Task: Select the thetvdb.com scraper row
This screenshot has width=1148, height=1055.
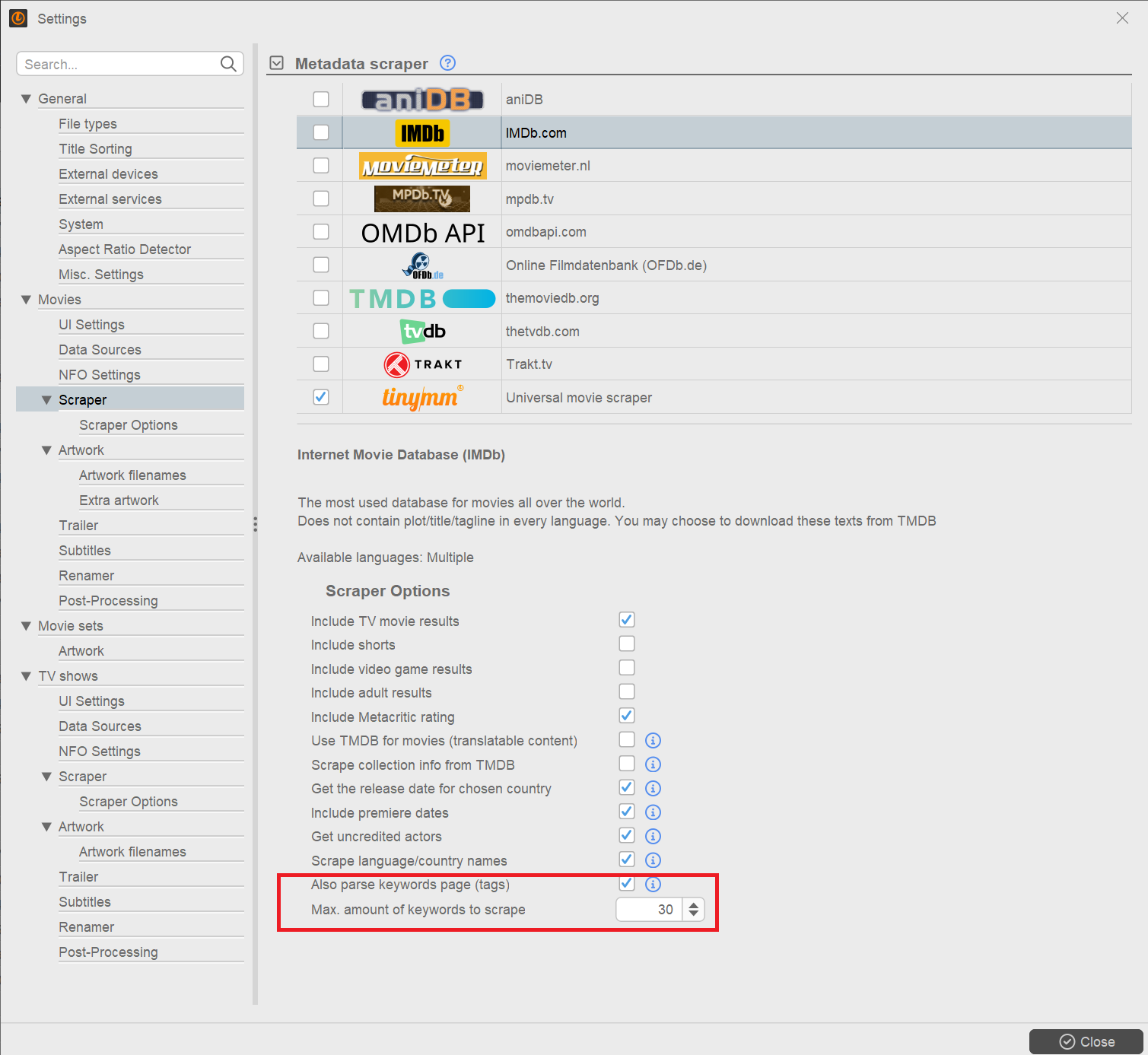Action: click(x=714, y=332)
